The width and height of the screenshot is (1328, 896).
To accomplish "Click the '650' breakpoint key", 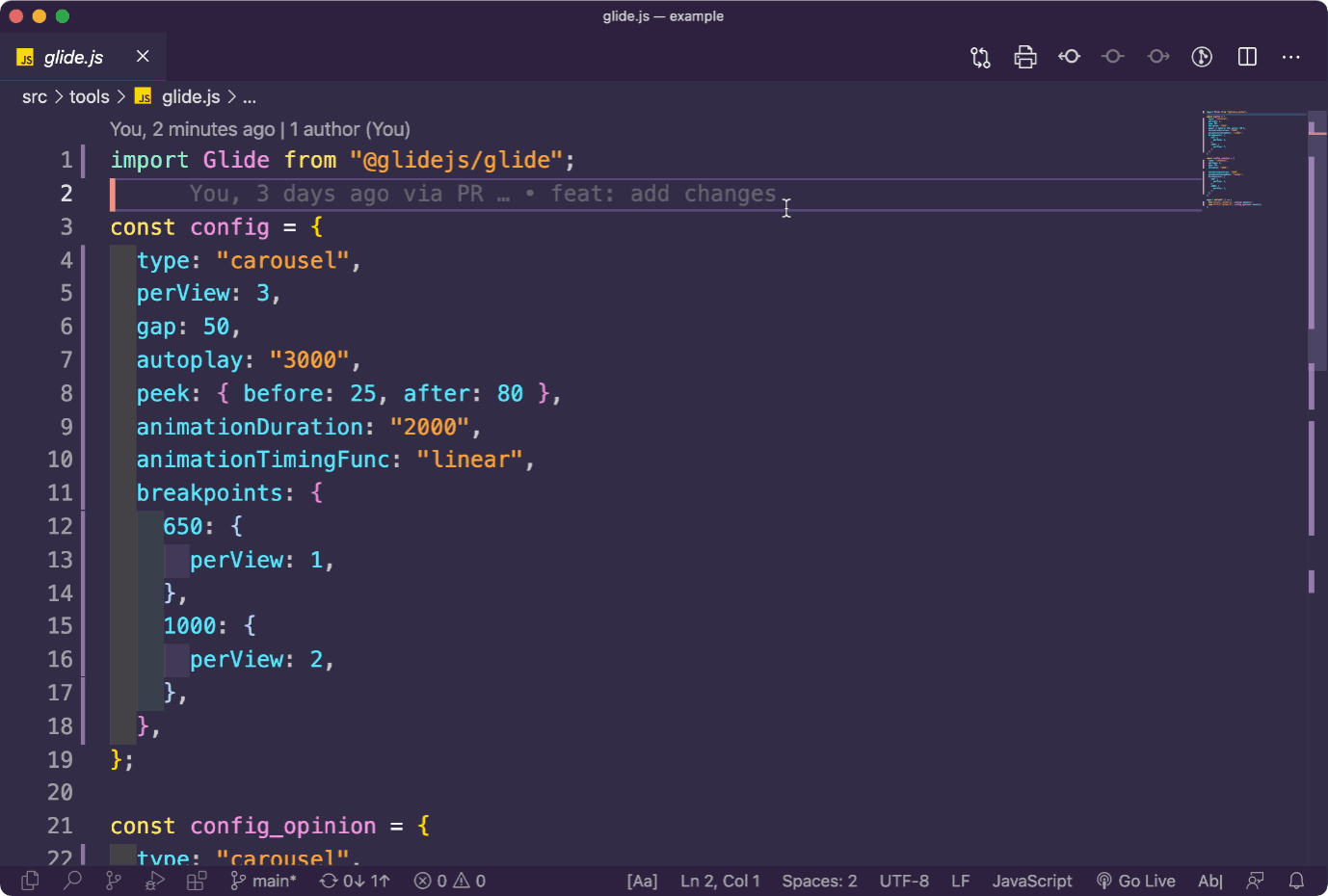I will pyautogui.click(x=183, y=526).
